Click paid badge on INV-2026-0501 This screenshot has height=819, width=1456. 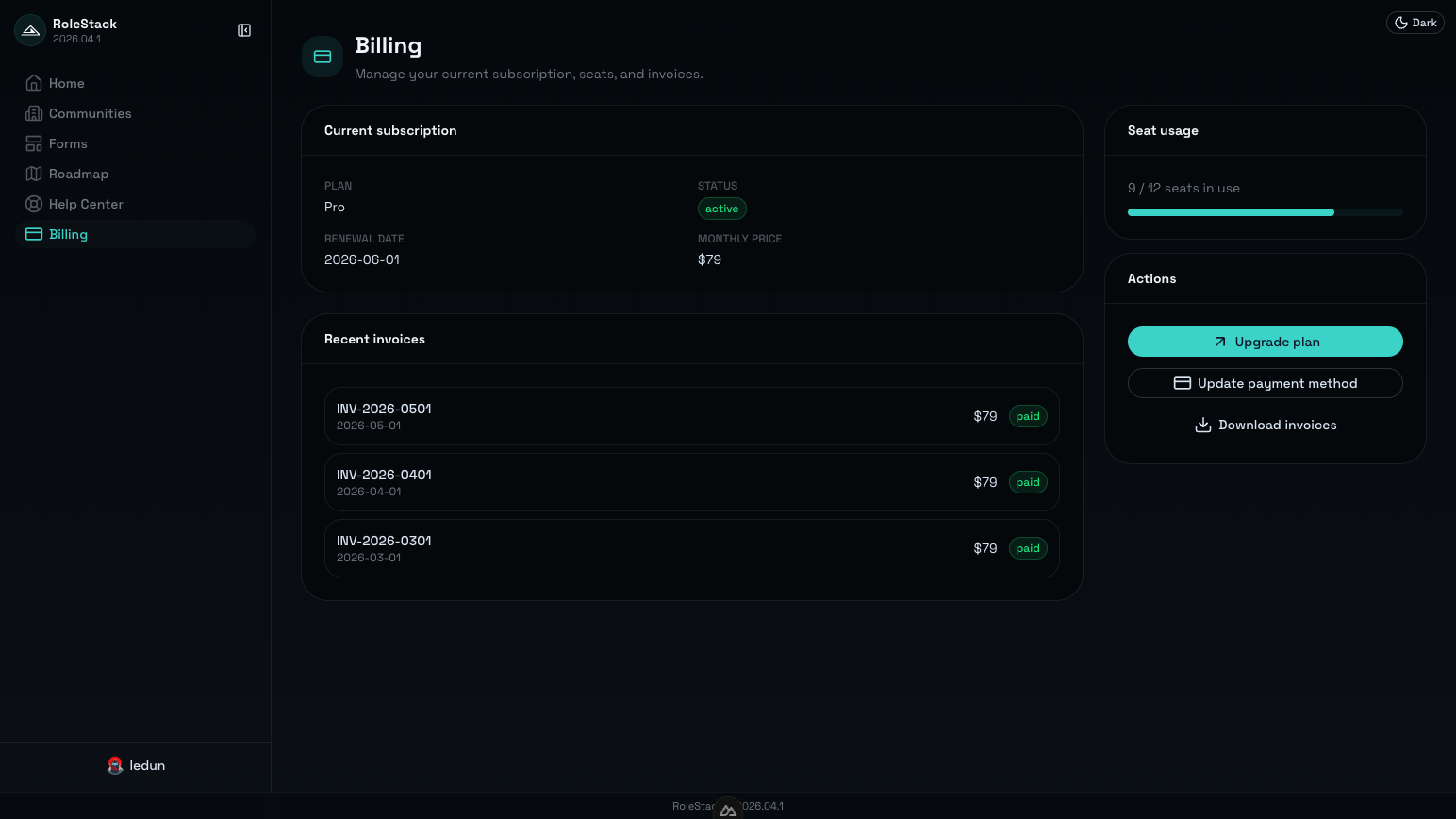pyautogui.click(x=1028, y=416)
